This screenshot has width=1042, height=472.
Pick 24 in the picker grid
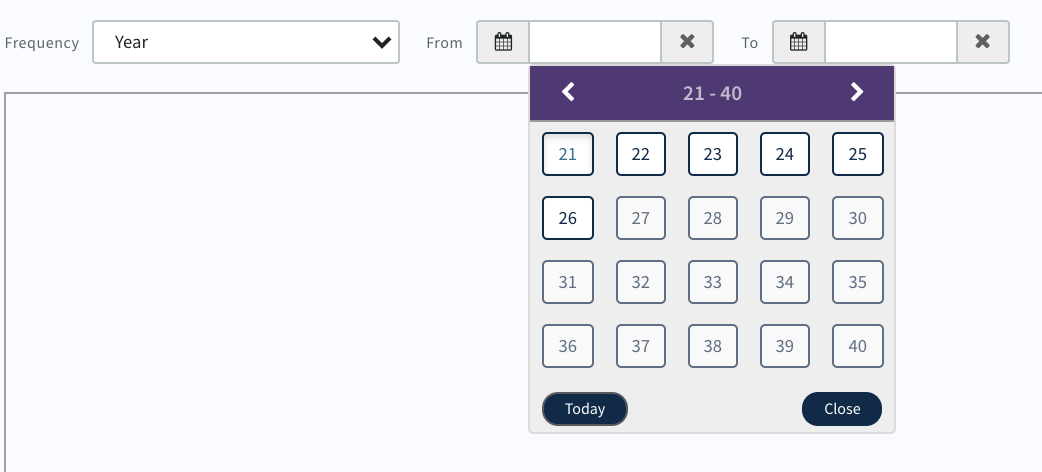[x=785, y=154]
